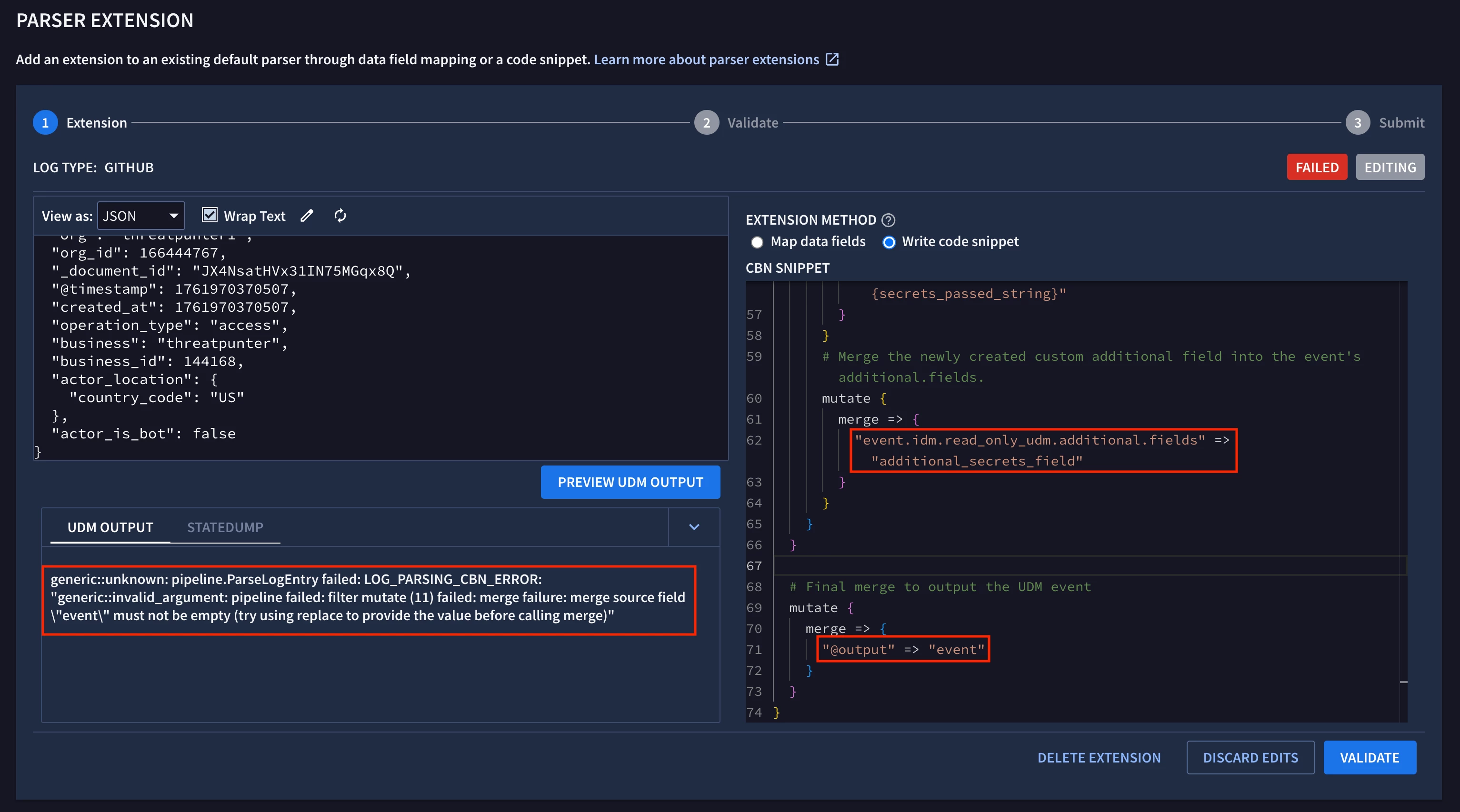Click the EDITING status badge
The height and width of the screenshot is (812, 1460).
(1390, 167)
